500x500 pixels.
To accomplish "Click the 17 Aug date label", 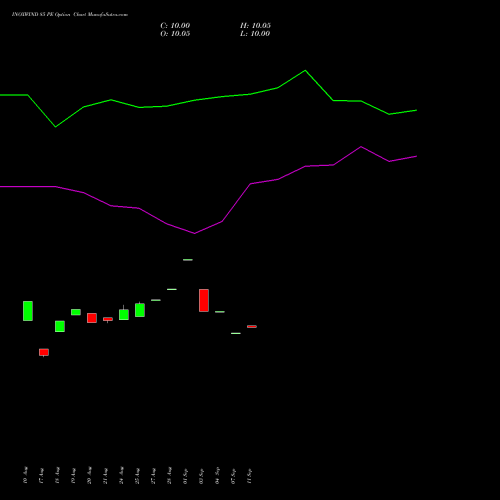I will [x=42, y=475].
